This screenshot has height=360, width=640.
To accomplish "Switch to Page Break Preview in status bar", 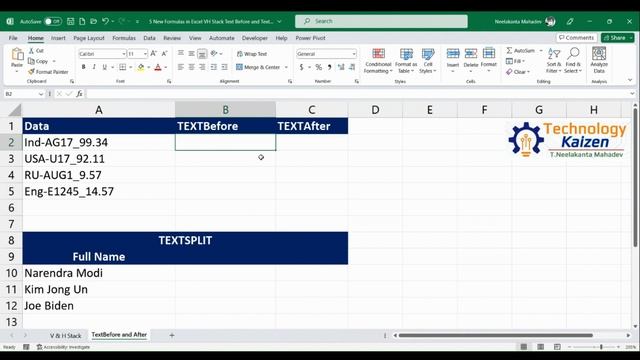I will click(x=557, y=347).
